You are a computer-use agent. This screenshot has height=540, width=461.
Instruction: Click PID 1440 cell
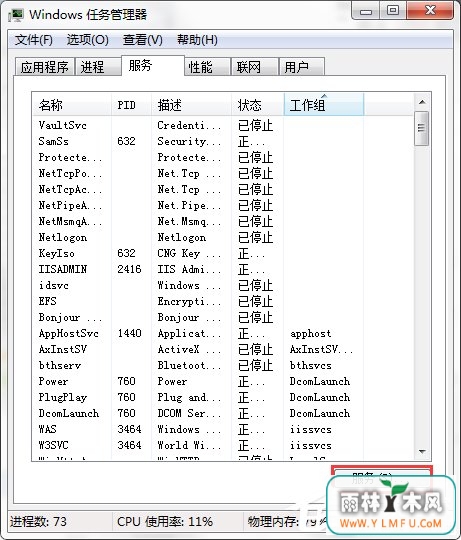click(129, 333)
